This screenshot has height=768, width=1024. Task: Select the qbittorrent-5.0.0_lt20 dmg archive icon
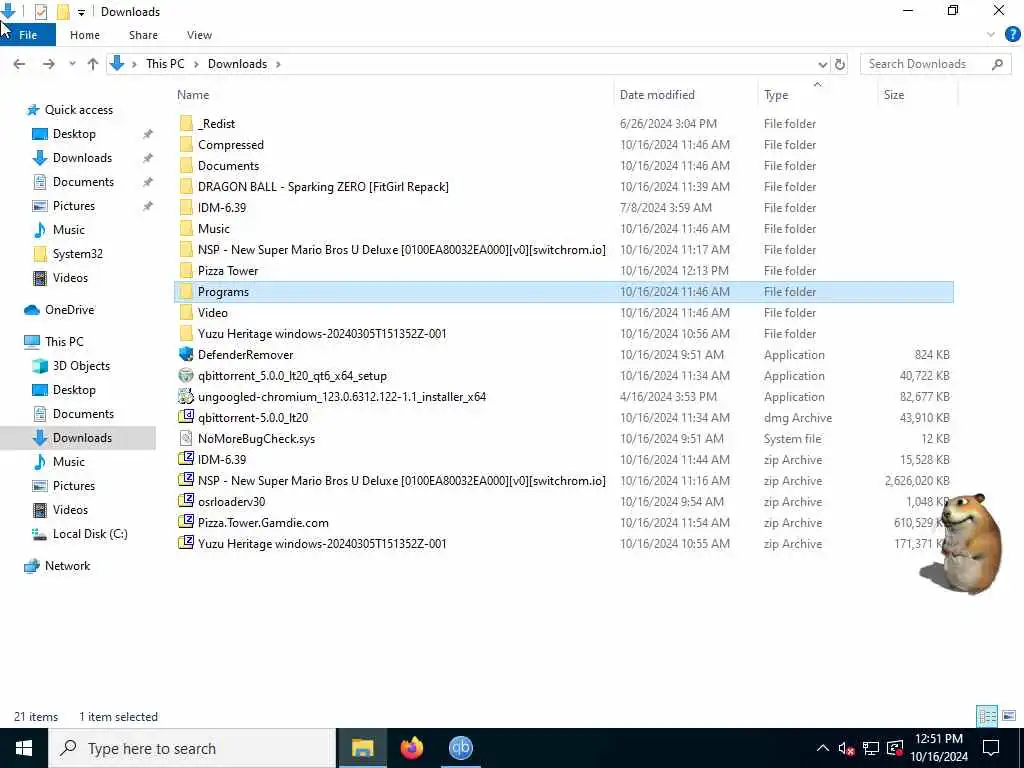(x=186, y=417)
